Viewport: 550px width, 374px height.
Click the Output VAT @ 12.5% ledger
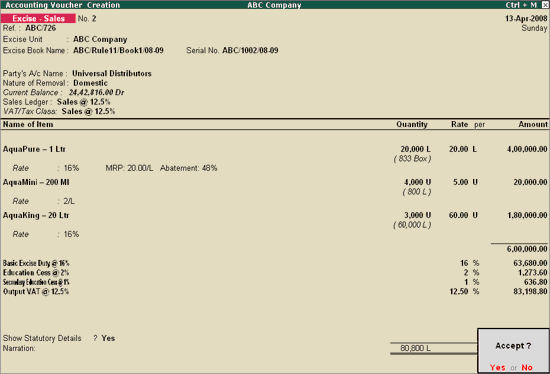36,292
